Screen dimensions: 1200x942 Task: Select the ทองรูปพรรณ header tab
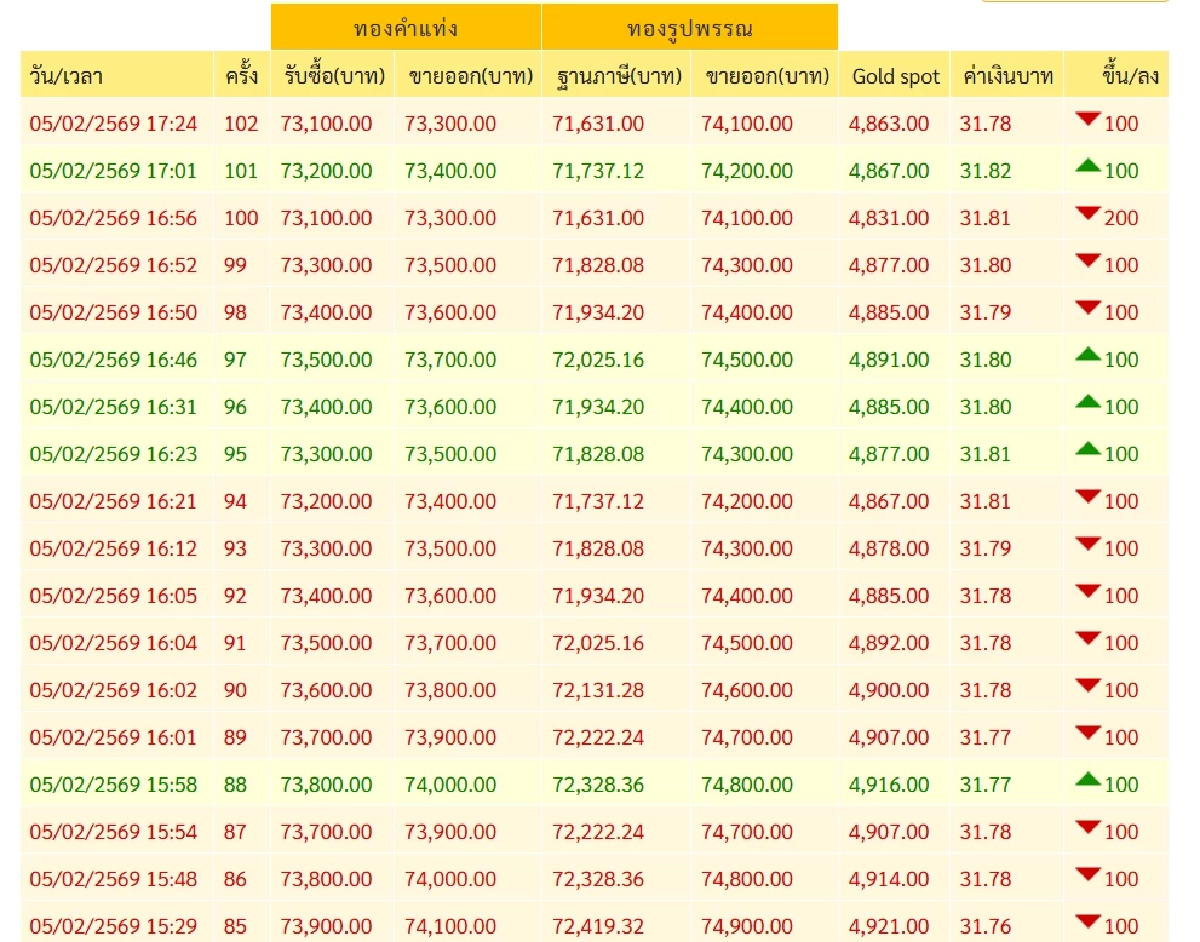click(689, 28)
